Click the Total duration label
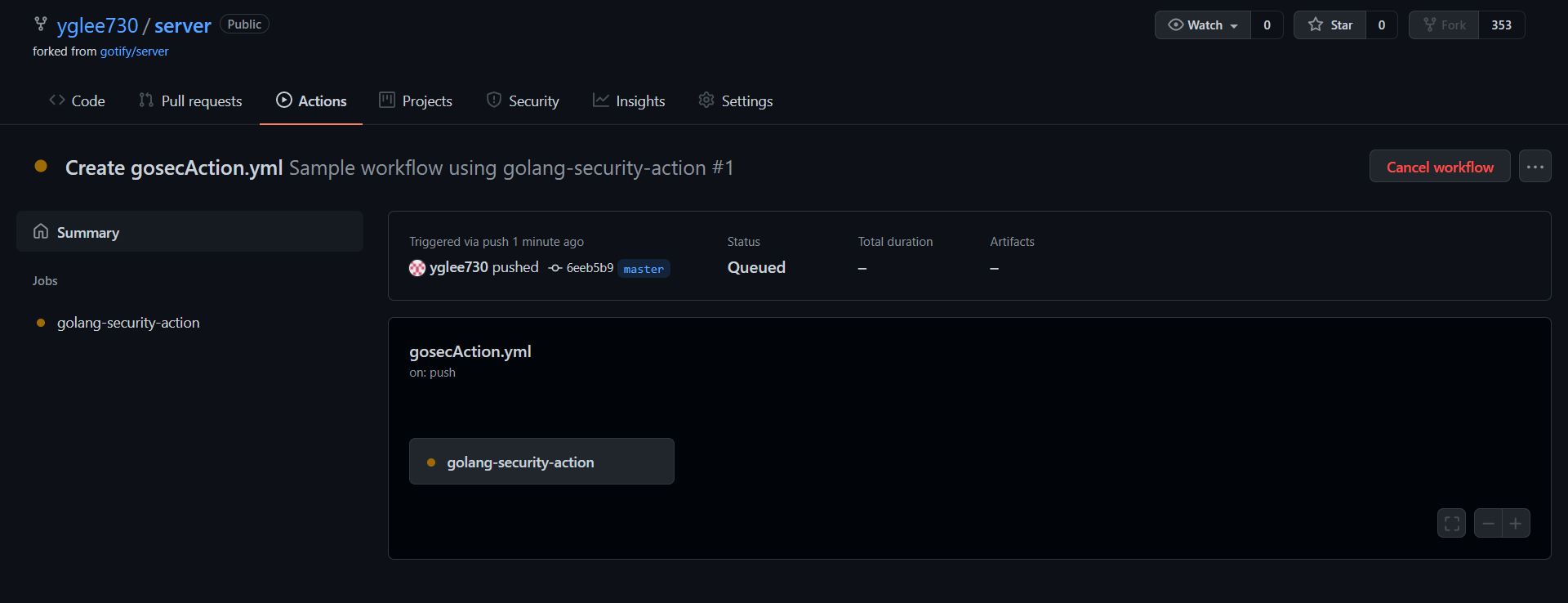 895,242
